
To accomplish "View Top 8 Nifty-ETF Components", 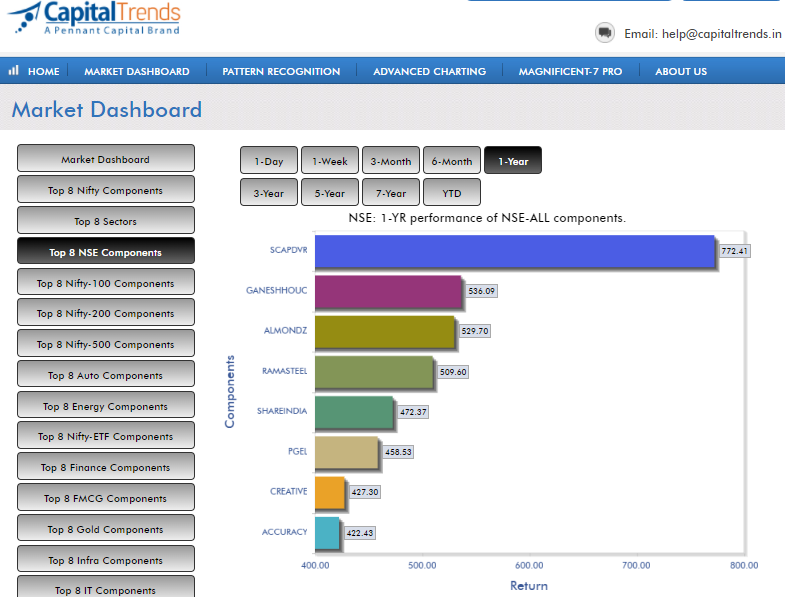I will click(106, 436).
